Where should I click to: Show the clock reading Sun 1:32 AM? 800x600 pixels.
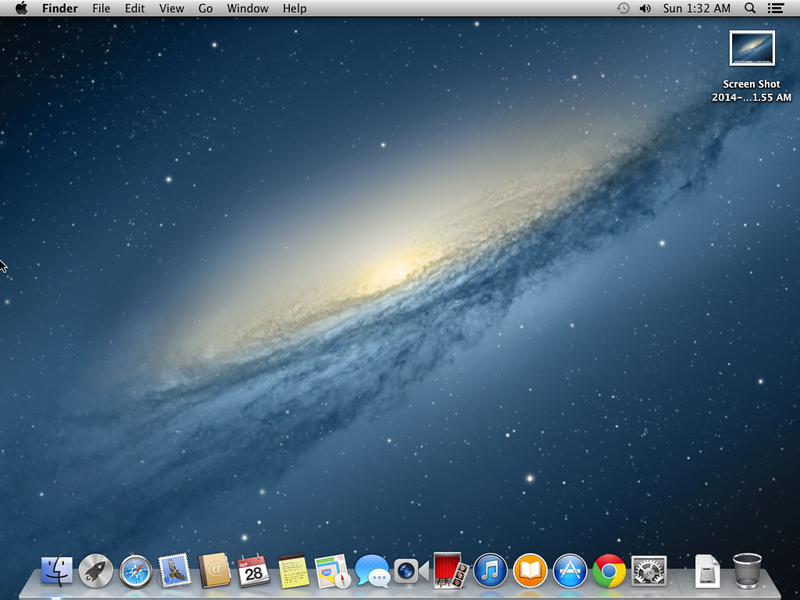pos(696,8)
